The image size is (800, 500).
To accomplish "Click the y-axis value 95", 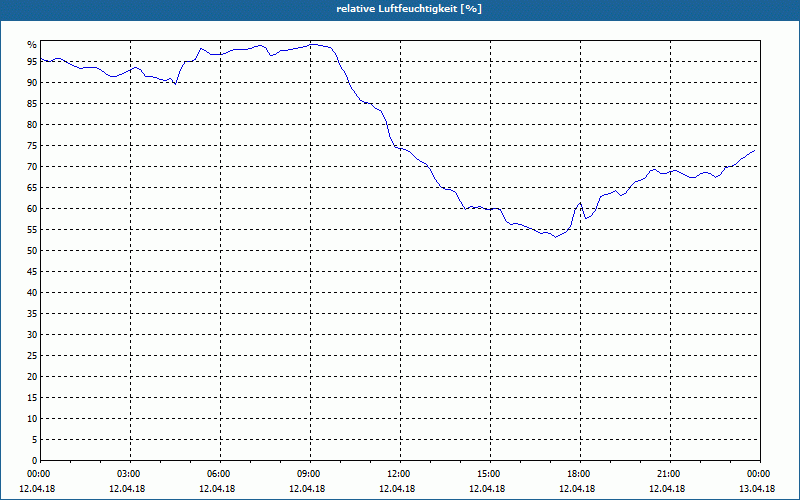I will tap(32, 62).
